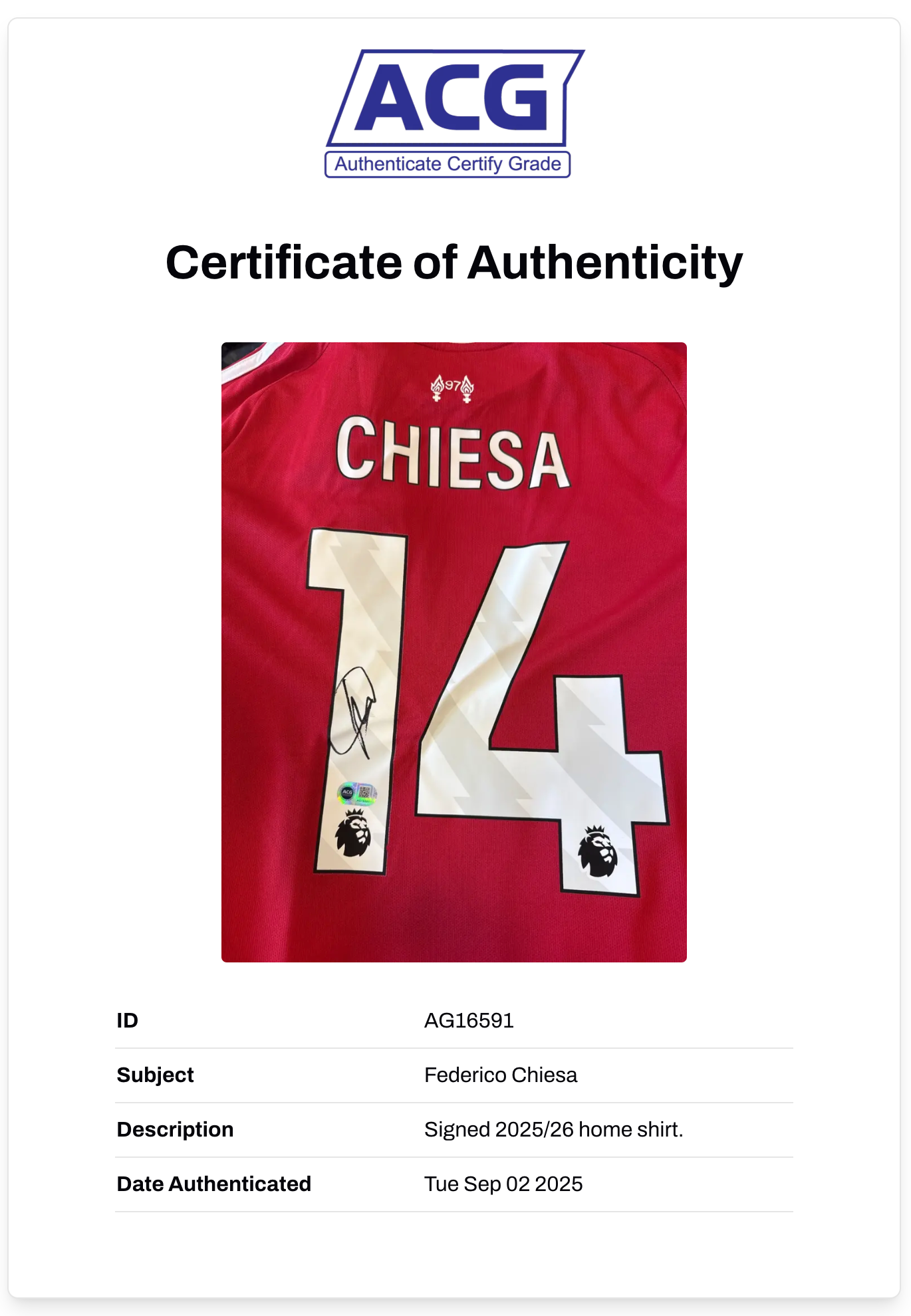Image resolution: width=911 pixels, height=1316 pixels.
Task: Select the Tue Sep 02 2025 date
Action: point(503,1184)
